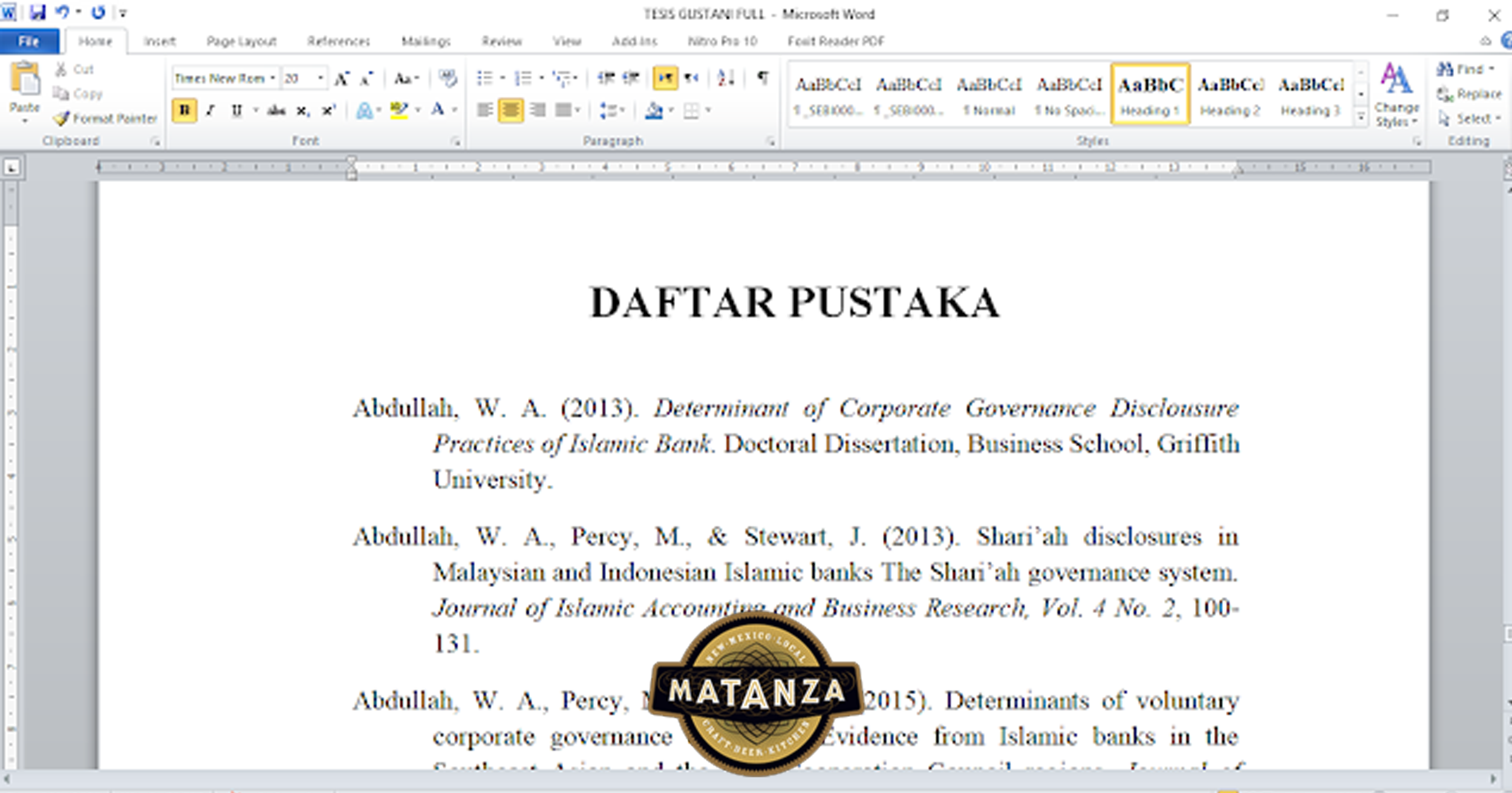Apply the paragraph Shading color
The height and width of the screenshot is (793, 1512).
click(x=654, y=111)
